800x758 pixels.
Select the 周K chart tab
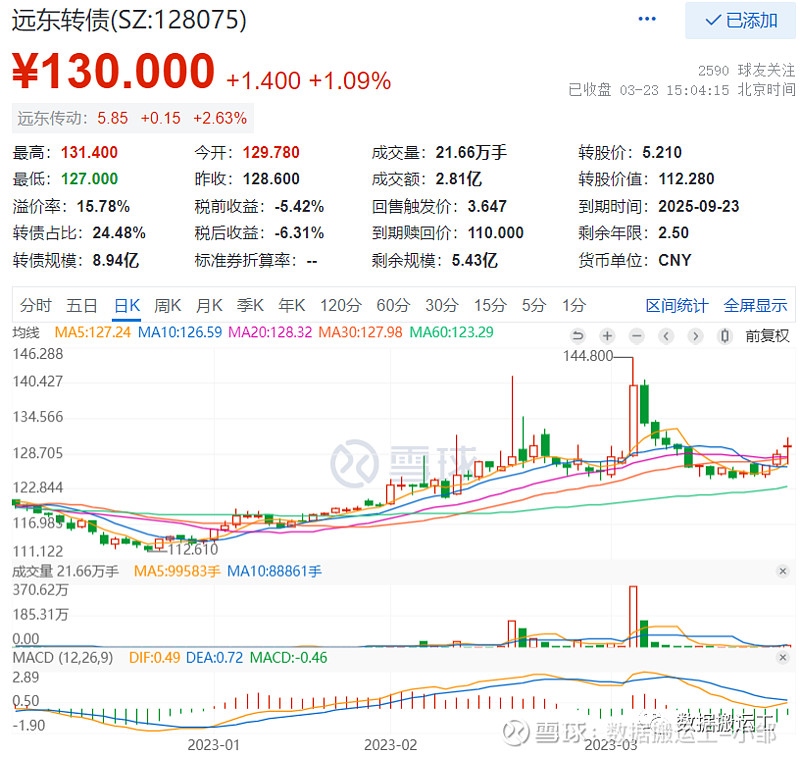(168, 305)
